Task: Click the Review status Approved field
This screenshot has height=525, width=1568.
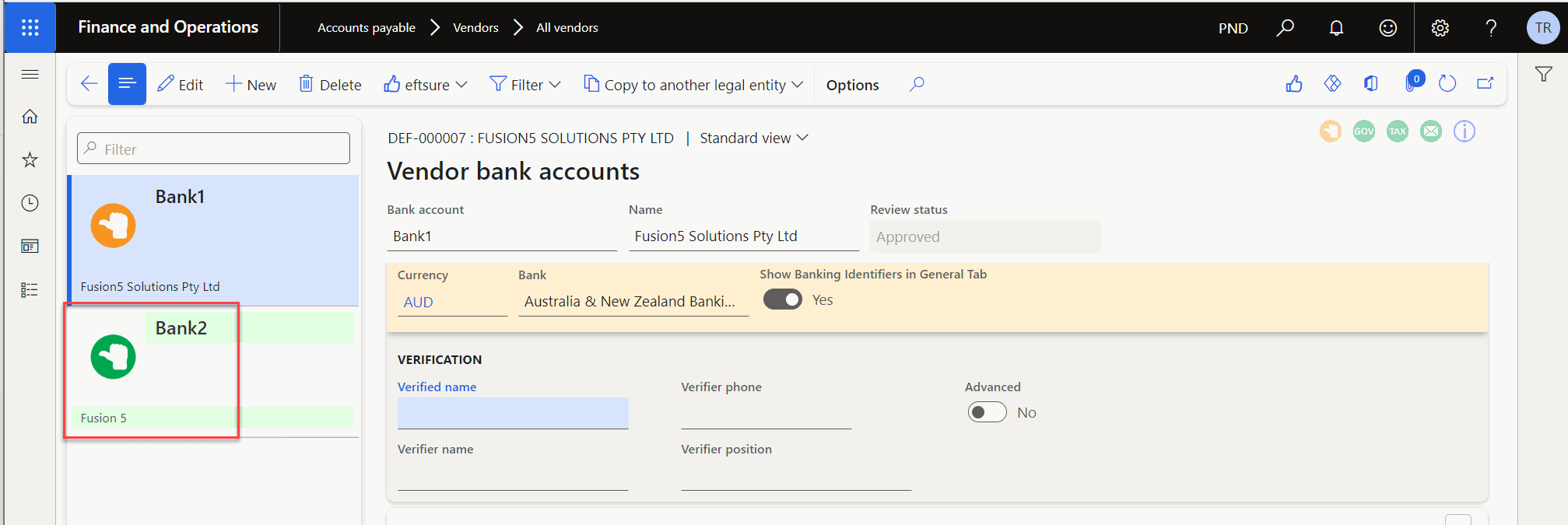Action: 985,236
